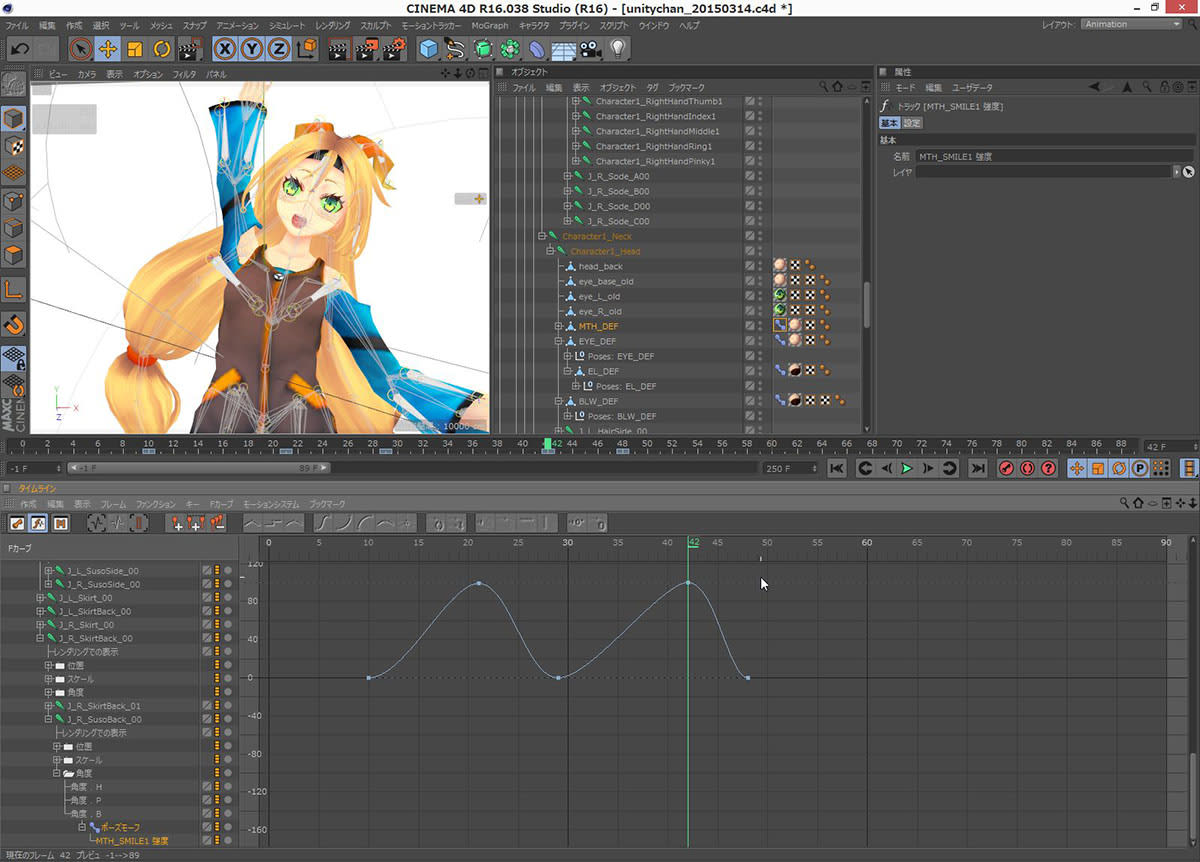The height and width of the screenshot is (862, 1200).
Task: Collapse EYE_DEF in Object Manager
Action: click(558, 341)
